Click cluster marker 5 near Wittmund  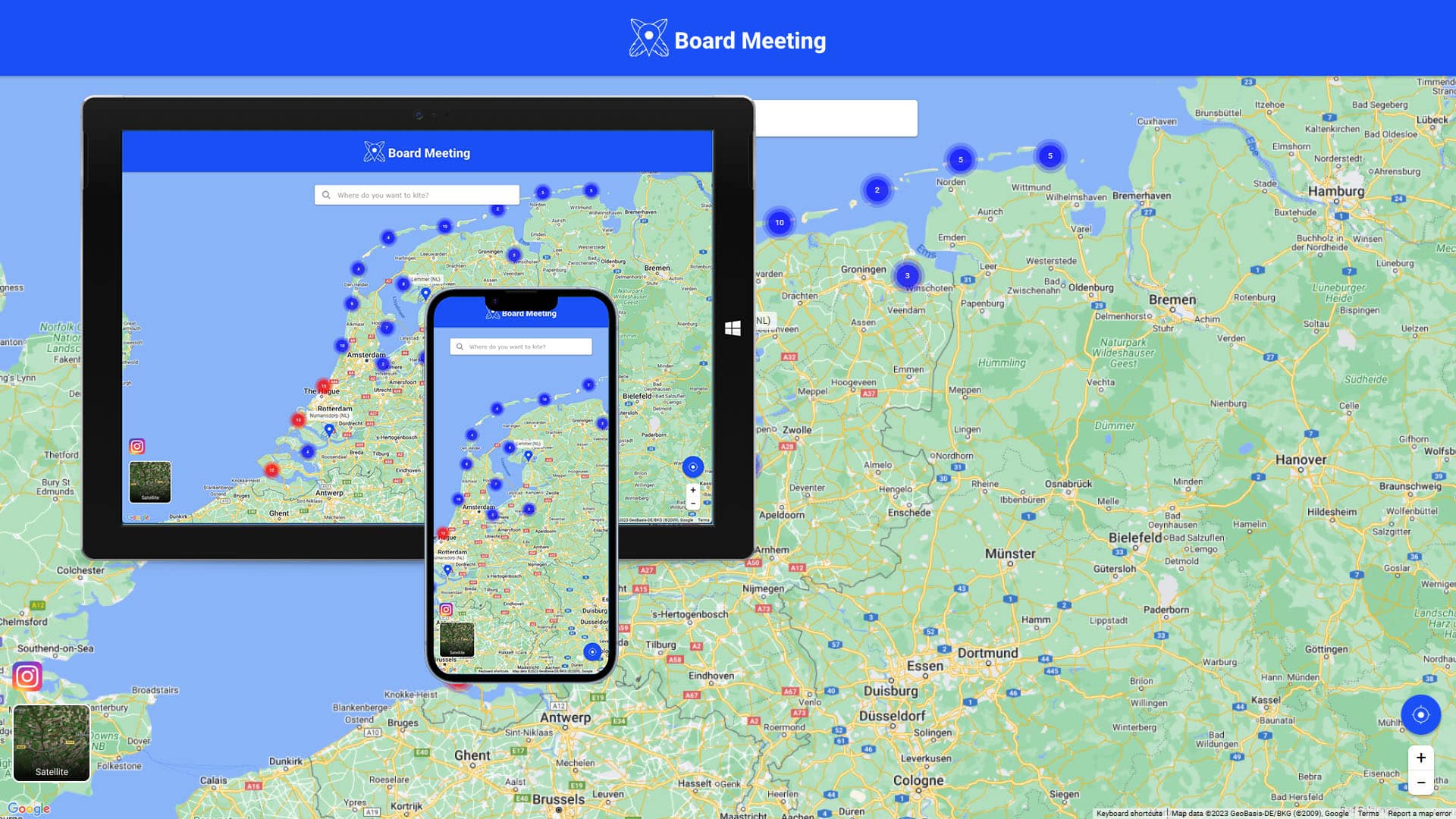(1050, 156)
